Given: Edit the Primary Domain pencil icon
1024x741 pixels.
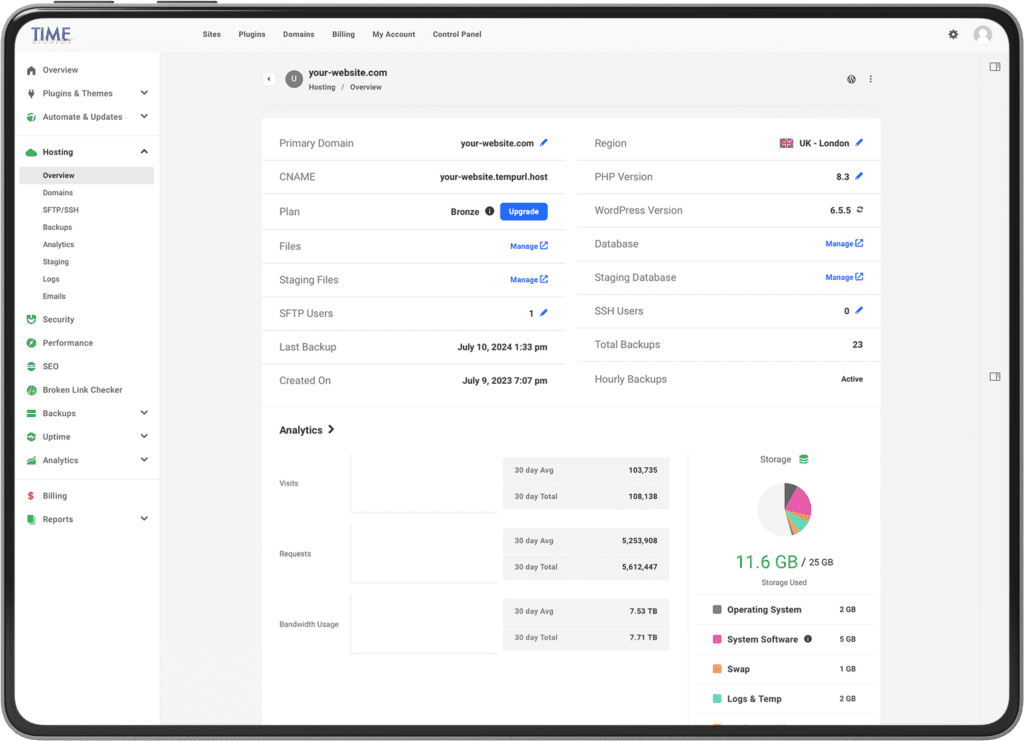Looking at the screenshot, I should pos(544,143).
